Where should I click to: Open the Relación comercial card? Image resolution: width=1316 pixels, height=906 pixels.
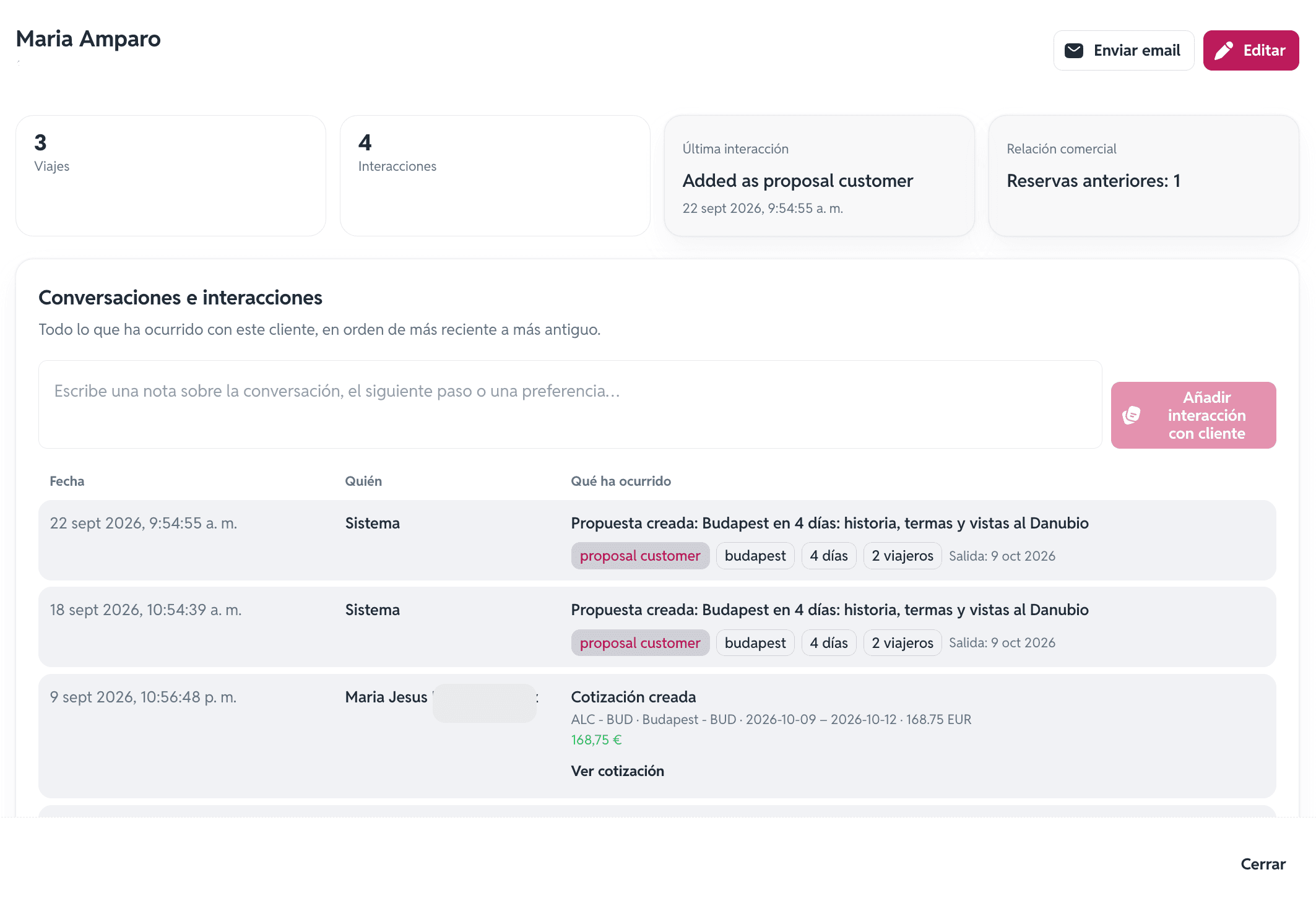(x=1144, y=175)
